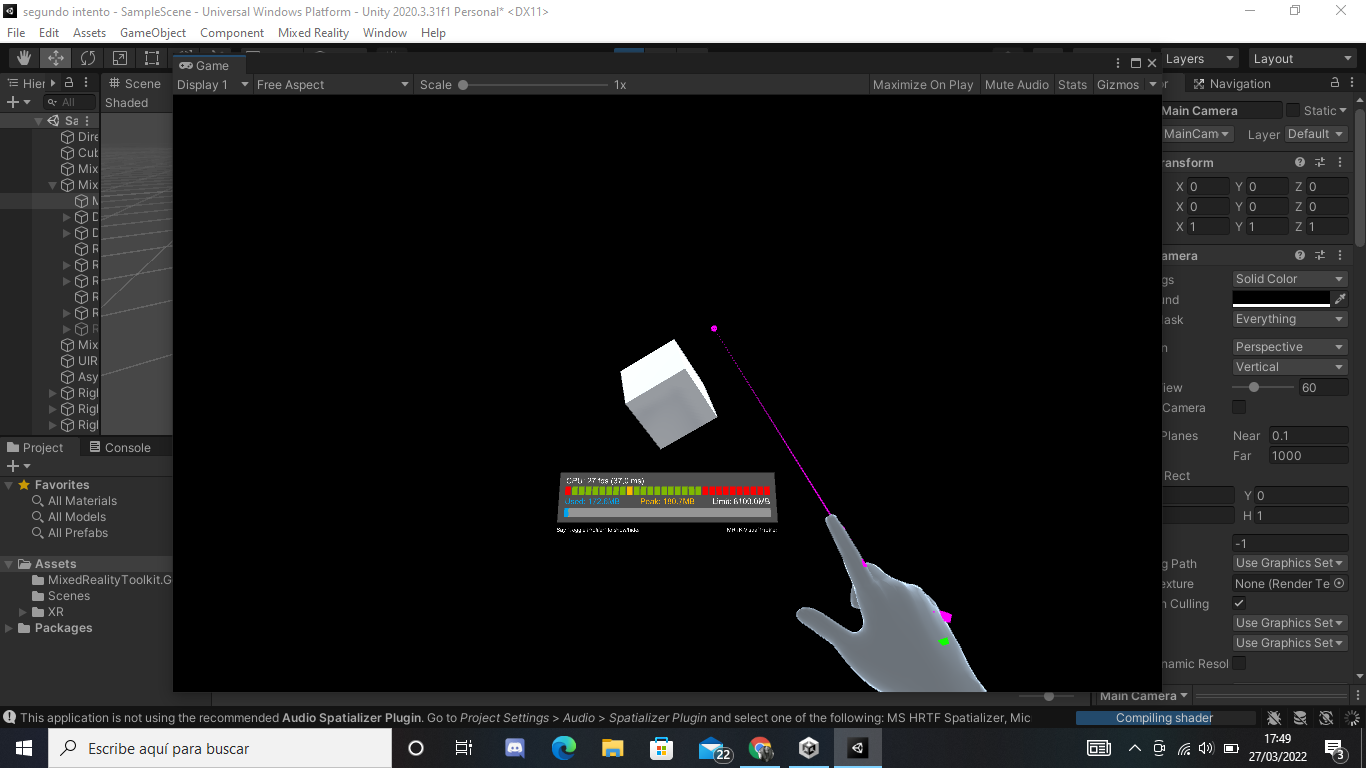Toggle the Physical Camera checkbox
Image resolution: width=1366 pixels, height=768 pixels.
(x=1239, y=407)
